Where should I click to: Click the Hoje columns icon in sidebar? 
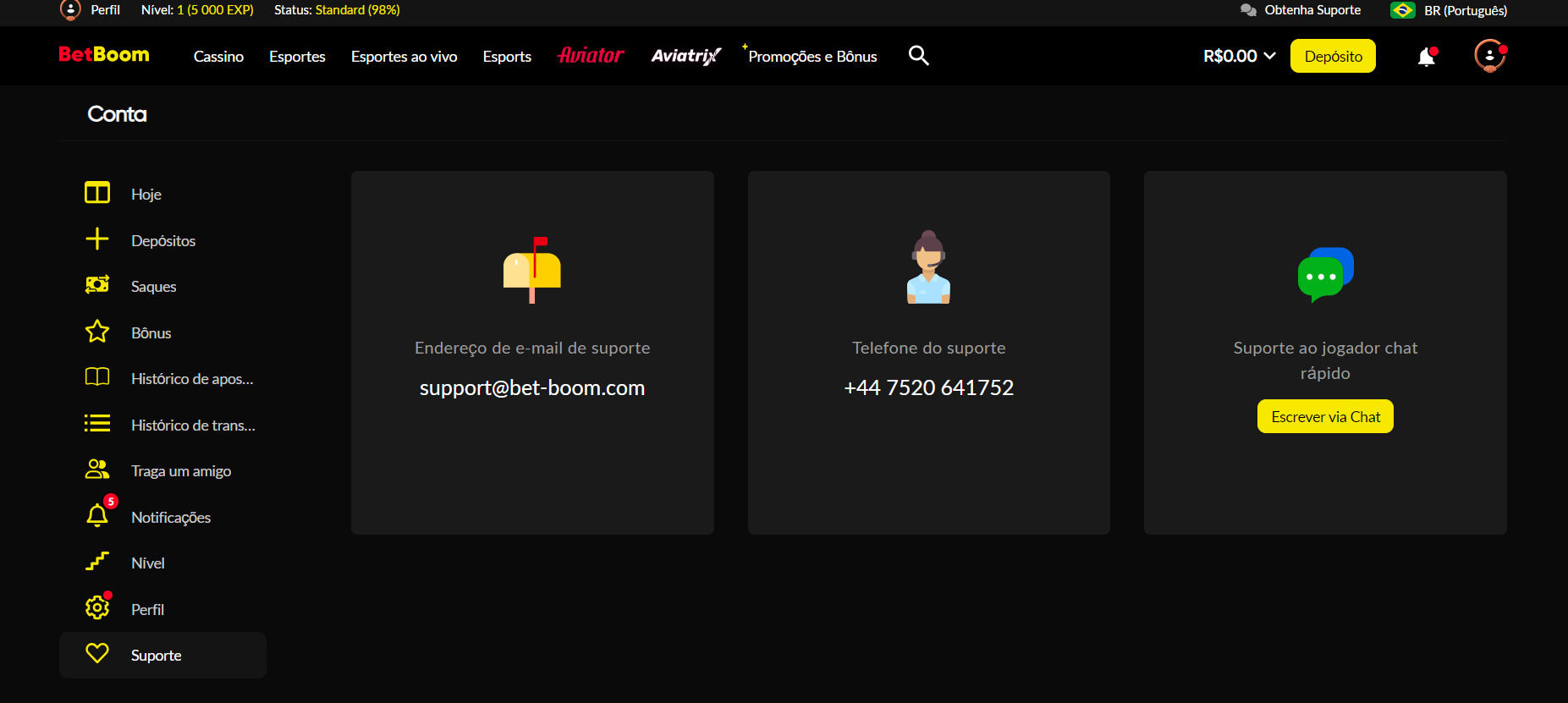(97, 193)
